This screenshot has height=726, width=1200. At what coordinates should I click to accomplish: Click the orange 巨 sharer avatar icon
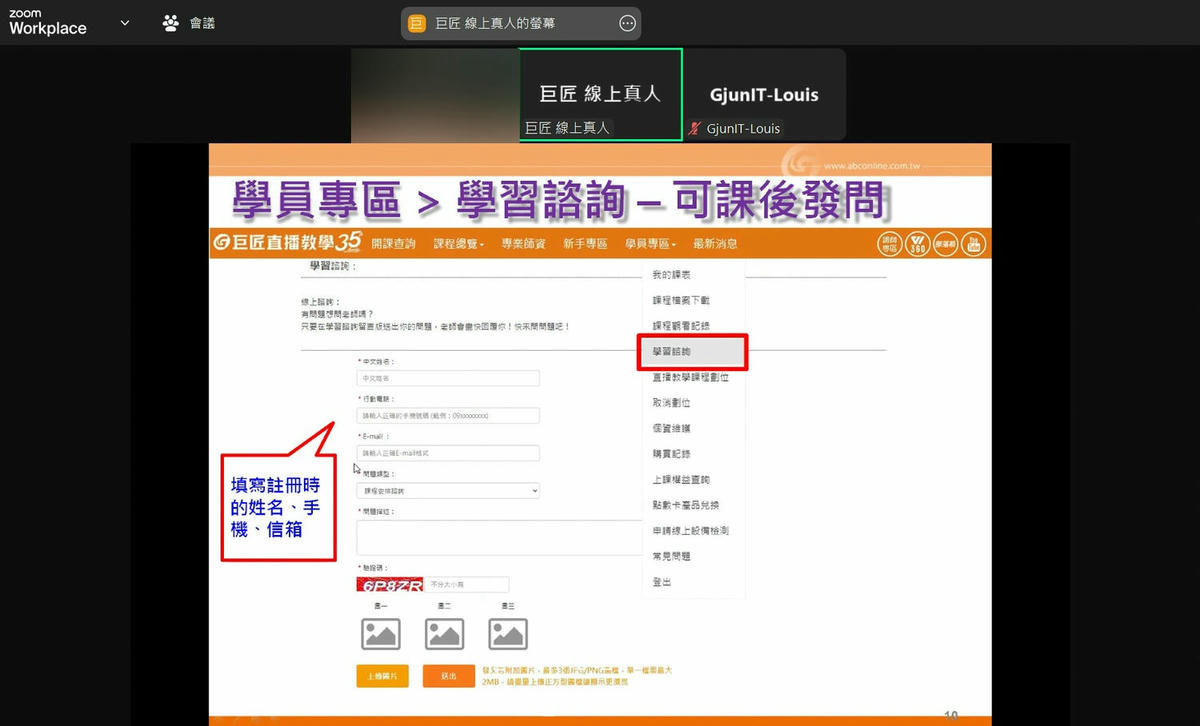click(417, 24)
